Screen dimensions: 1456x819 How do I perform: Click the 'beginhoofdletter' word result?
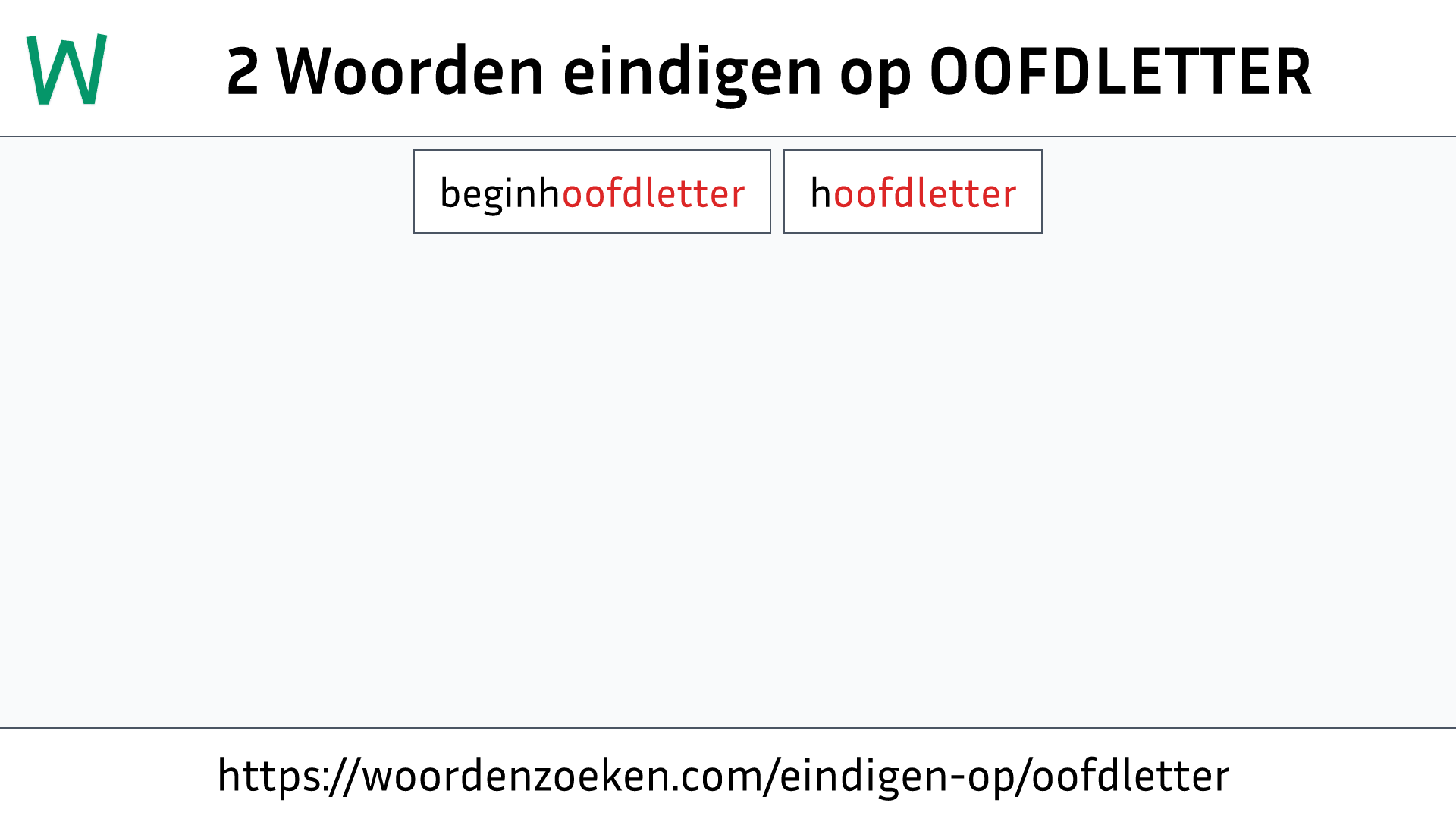(592, 191)
